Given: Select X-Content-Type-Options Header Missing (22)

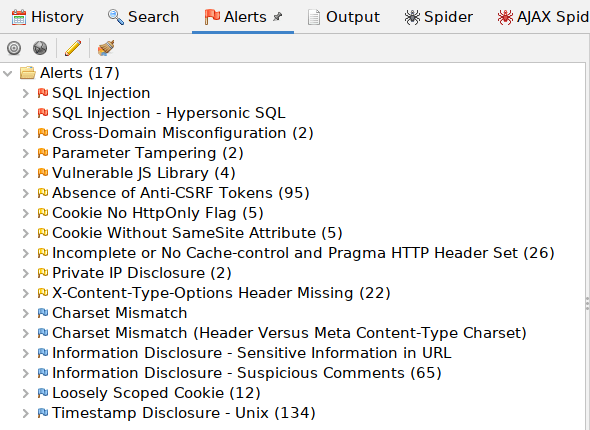Looking at the screenshot, I should [221, 293].
